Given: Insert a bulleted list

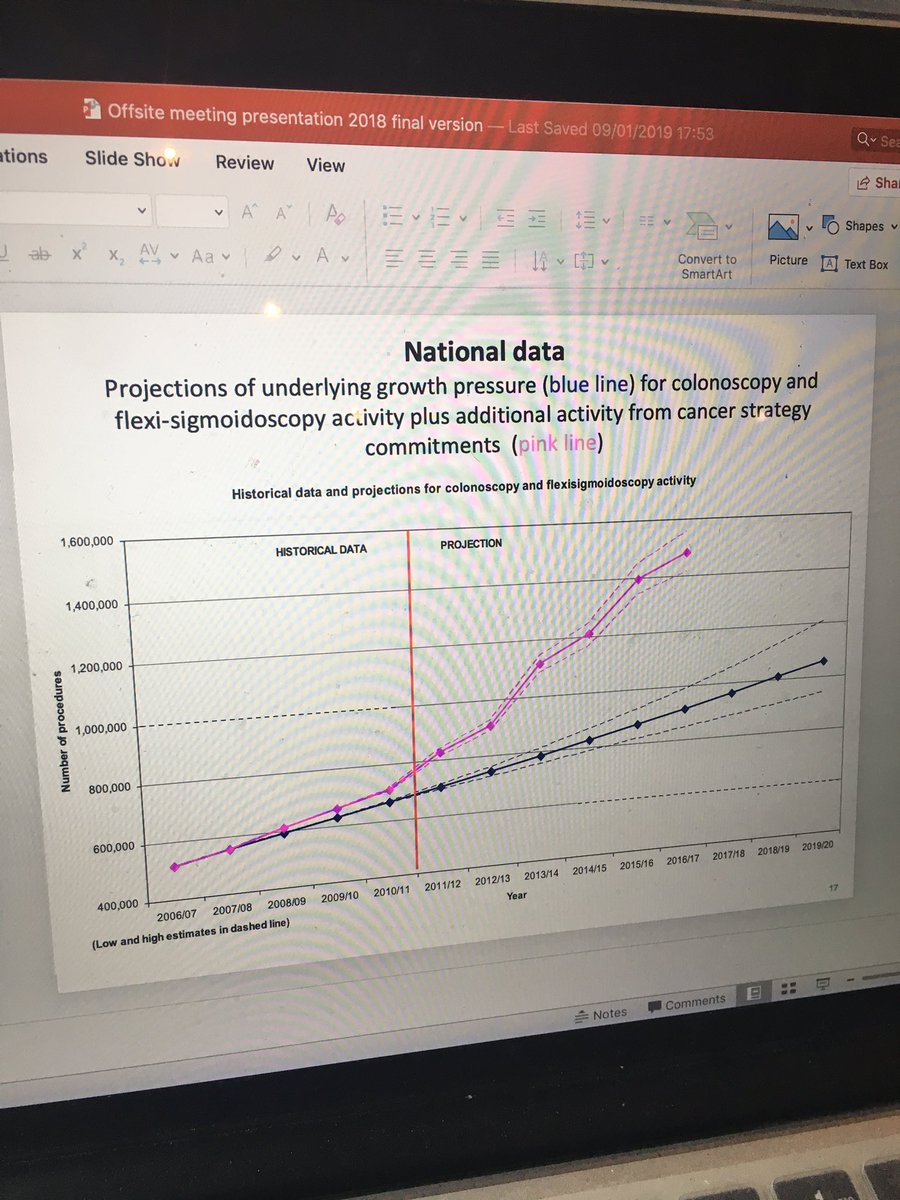Looking at the screenshot, I should click(x=392, y=215).
